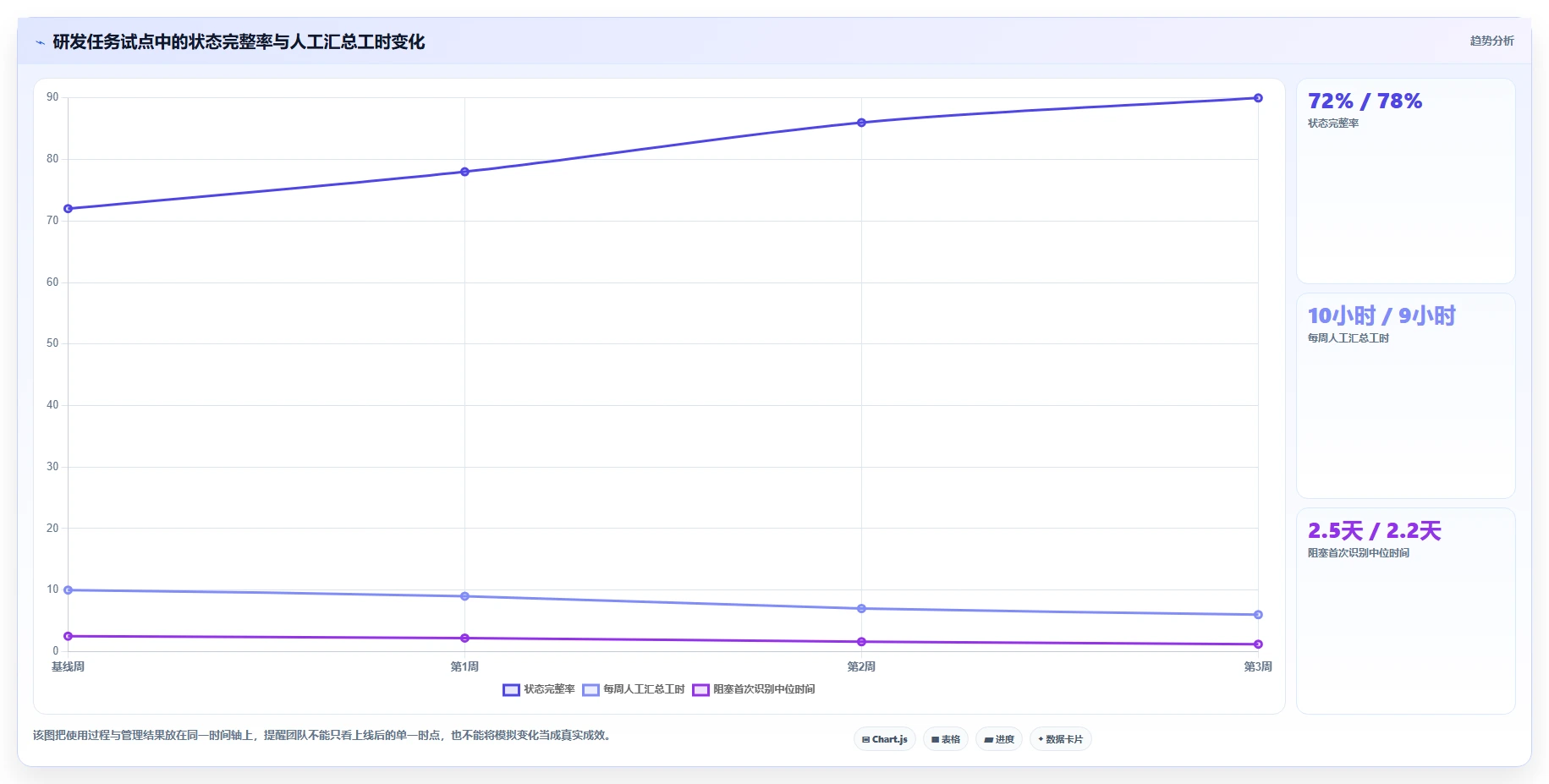Viewport: 1549px width, 784px height.
Task: Click the 20 y-axis tick label
Action: (52, 529)
